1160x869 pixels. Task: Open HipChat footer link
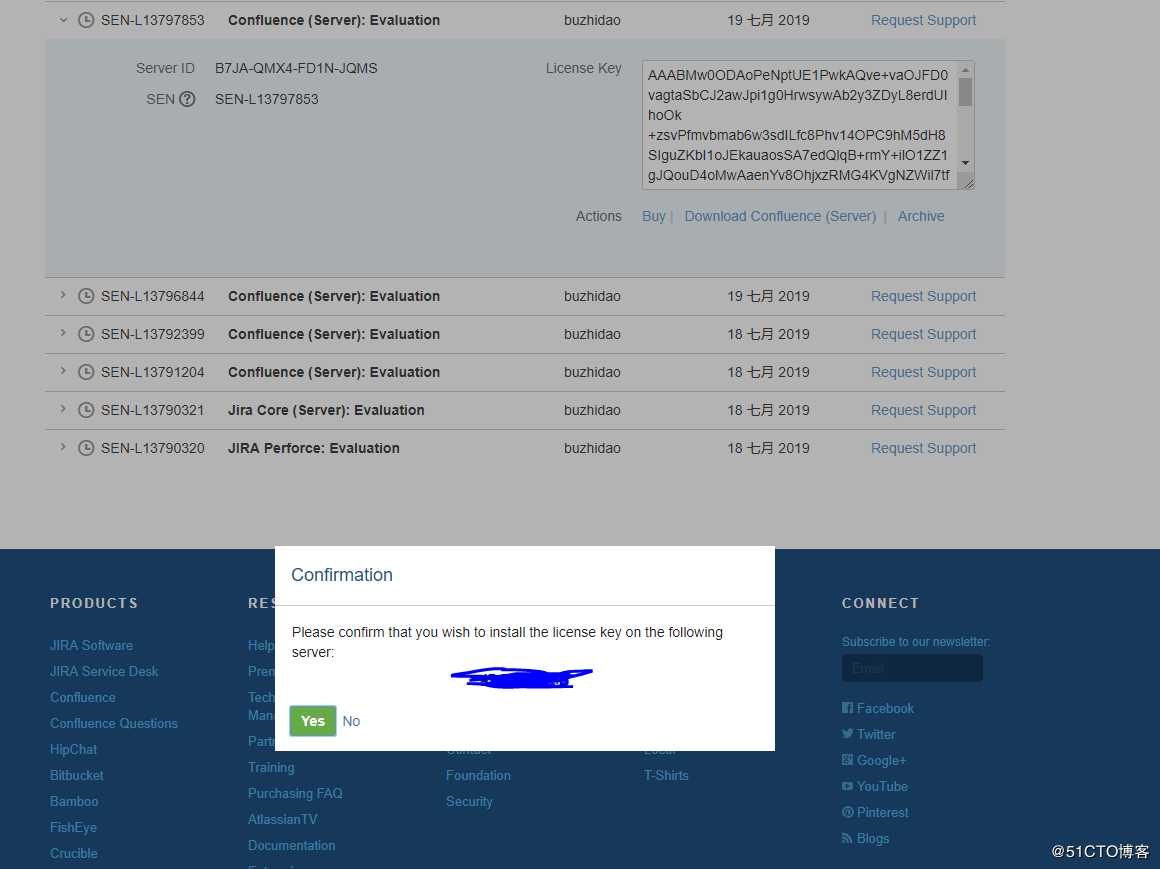[x=73, y=749]
